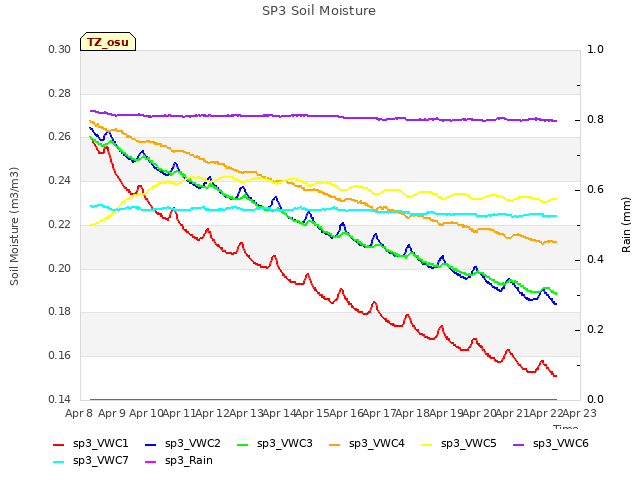Image resolution: width=640 pixels, height=480 pixels.
Task: Select the sp3_VWC7 legend entry
Action: click(91, 460)
